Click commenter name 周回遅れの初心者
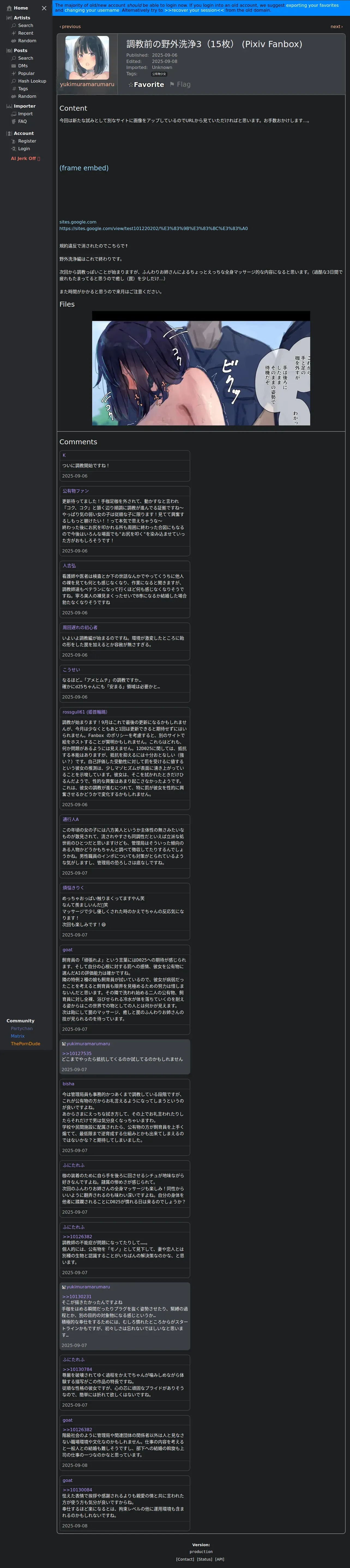Image resolution: width=350 pixels, height=1568 pixels. coord(80,628)
